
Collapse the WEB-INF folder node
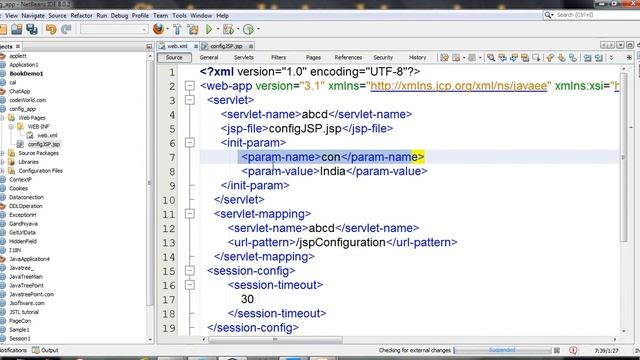click(x=11, y=127)
